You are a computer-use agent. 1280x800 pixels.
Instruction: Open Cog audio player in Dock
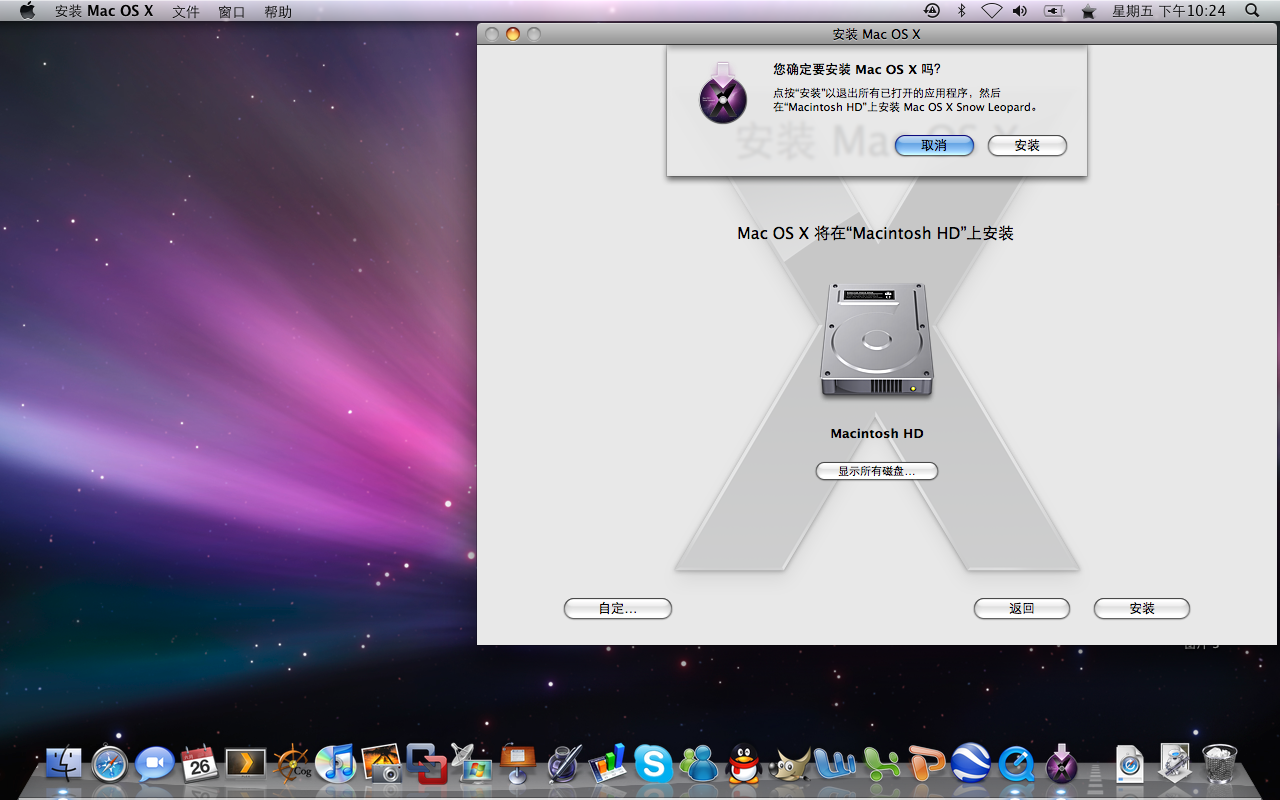tap(291, 764)
